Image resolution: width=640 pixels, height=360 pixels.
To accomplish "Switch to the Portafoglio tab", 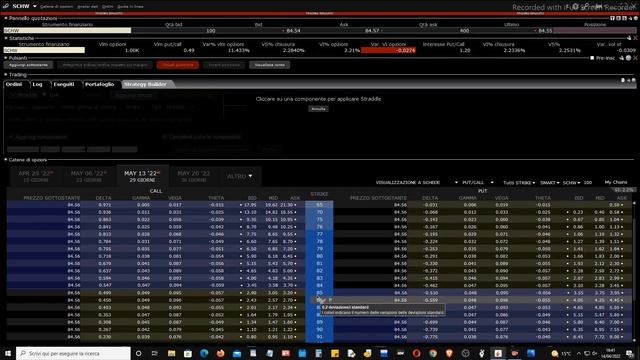I will 100,84.
